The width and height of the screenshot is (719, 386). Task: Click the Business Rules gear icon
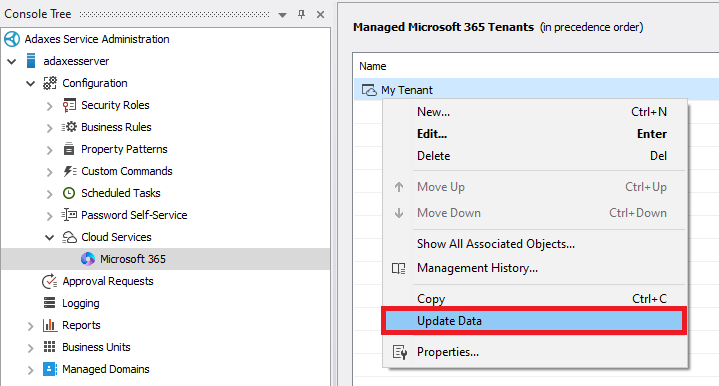[x=69, y=127]
